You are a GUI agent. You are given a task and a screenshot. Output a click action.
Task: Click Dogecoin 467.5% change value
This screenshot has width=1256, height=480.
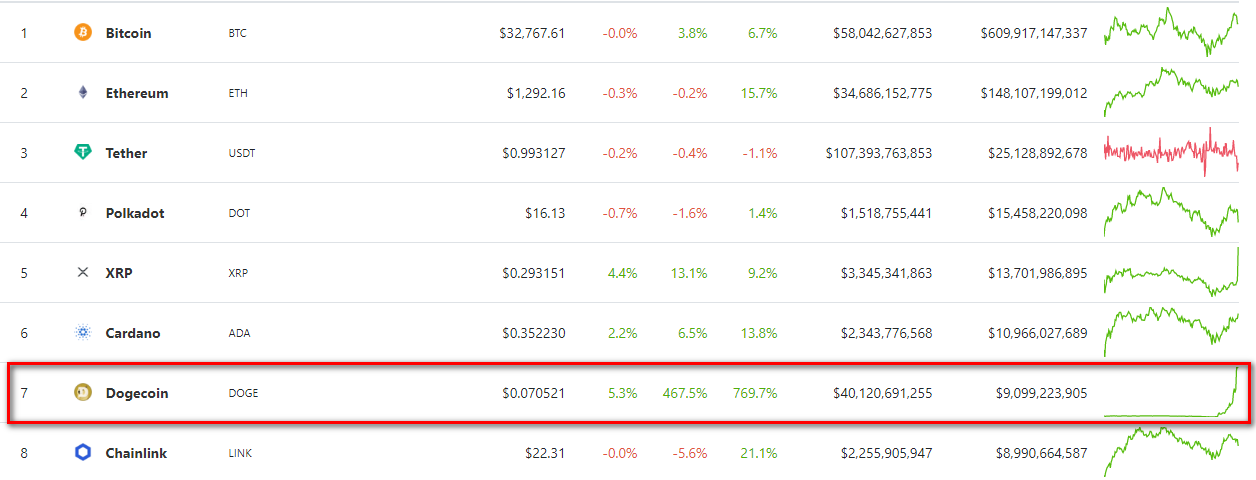pyautogui.click(x=685, y=393)
